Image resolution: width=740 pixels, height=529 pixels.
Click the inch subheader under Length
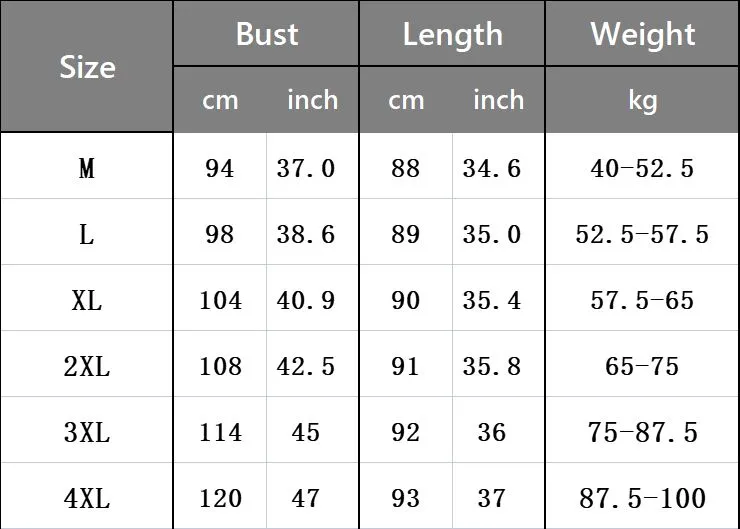click(x=498, y=100)
